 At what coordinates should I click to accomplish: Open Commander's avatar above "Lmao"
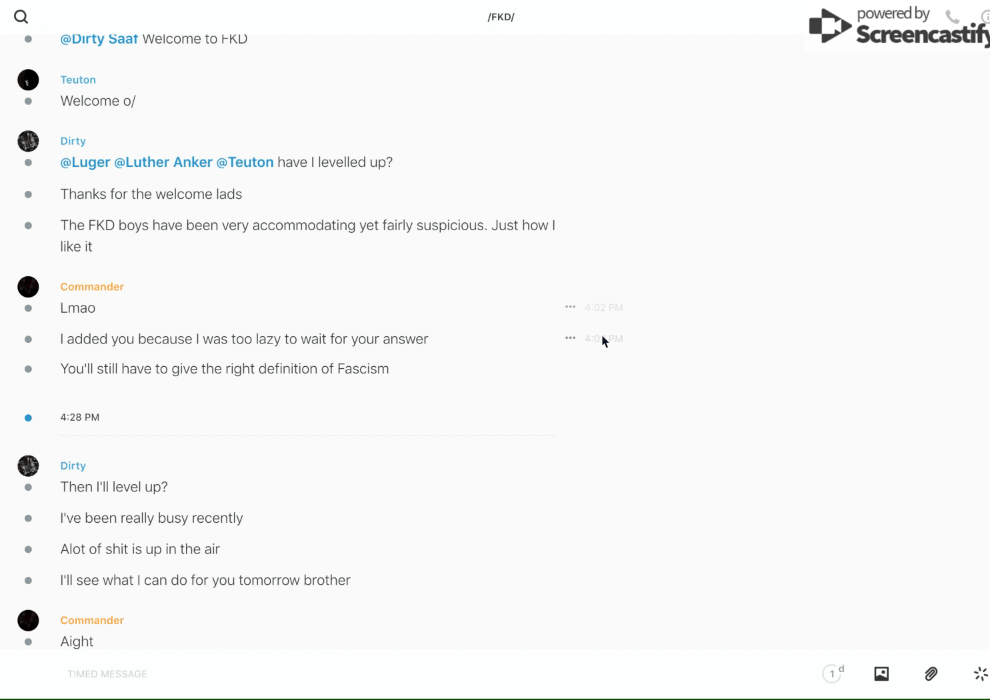pyautogui.click(x=28, y=287)
